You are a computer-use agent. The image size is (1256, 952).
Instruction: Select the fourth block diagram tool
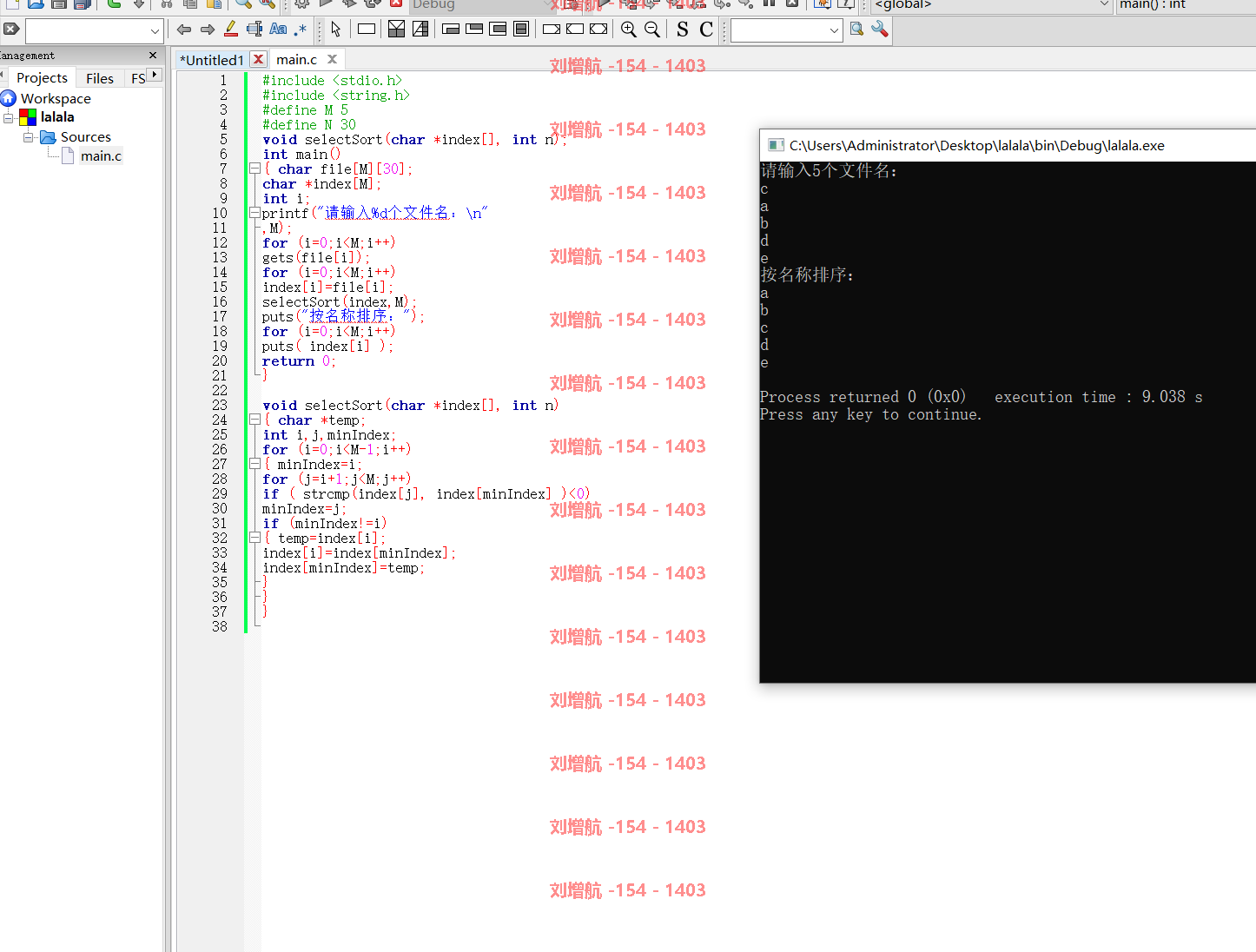coord(521,30)
